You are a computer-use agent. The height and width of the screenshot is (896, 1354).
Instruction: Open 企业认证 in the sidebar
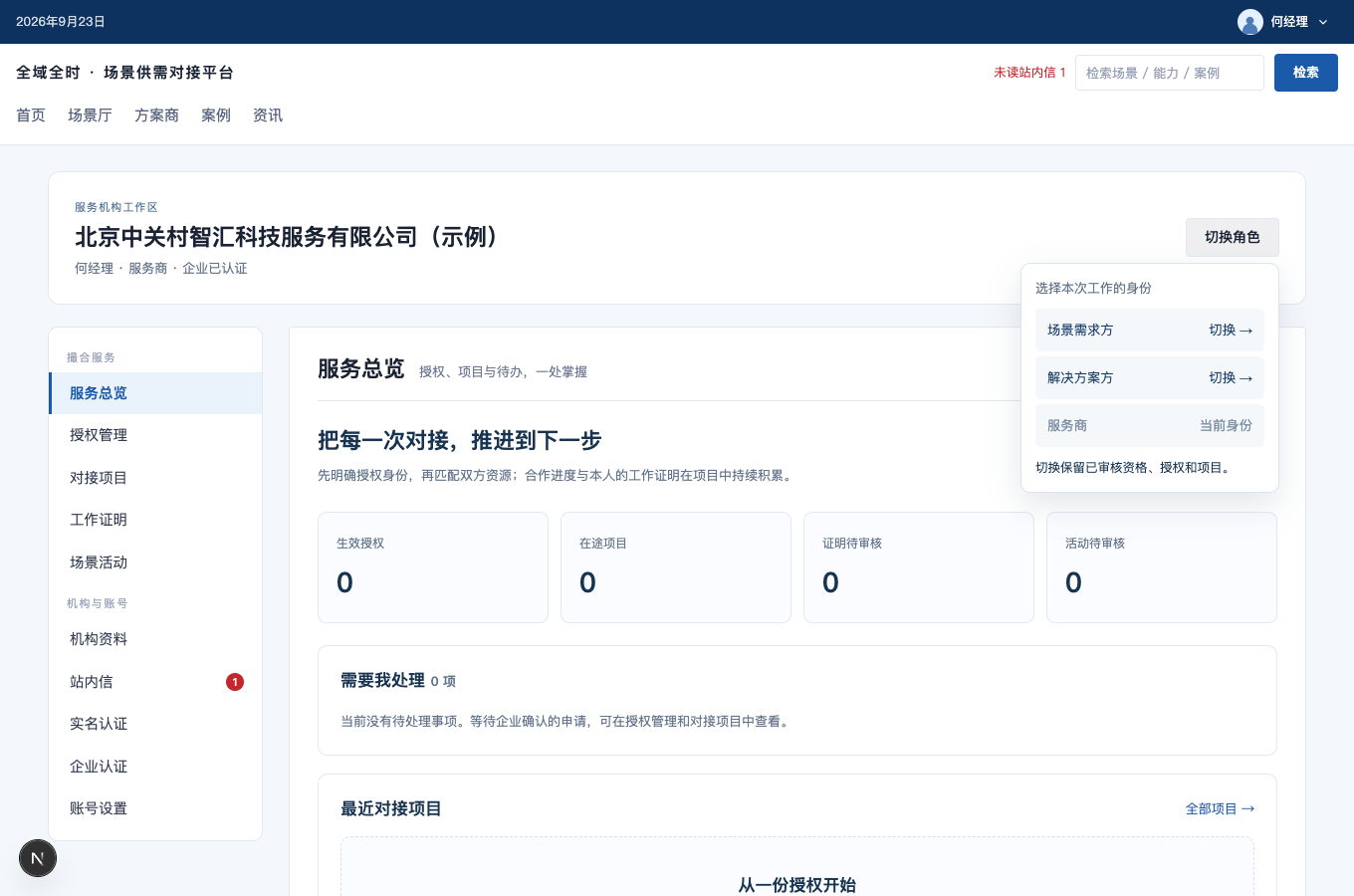pos(155,767)
